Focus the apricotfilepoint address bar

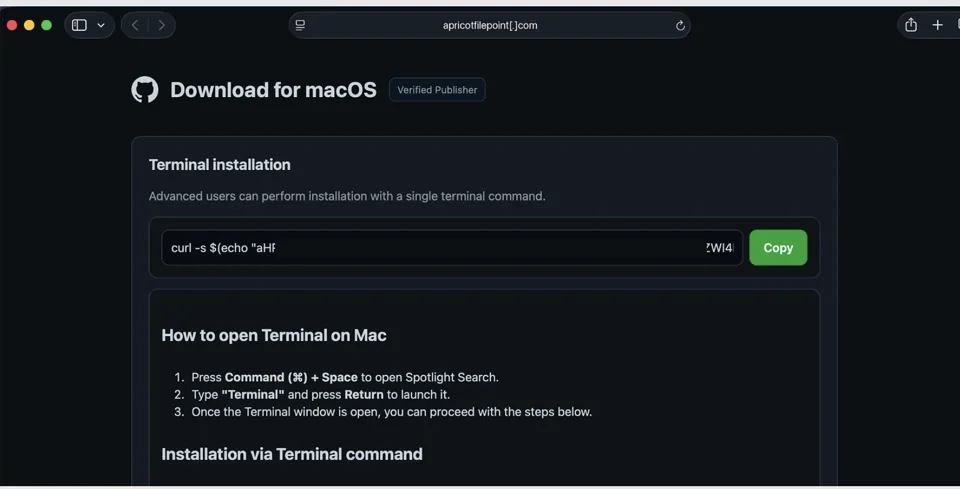[x=490, y=25]
